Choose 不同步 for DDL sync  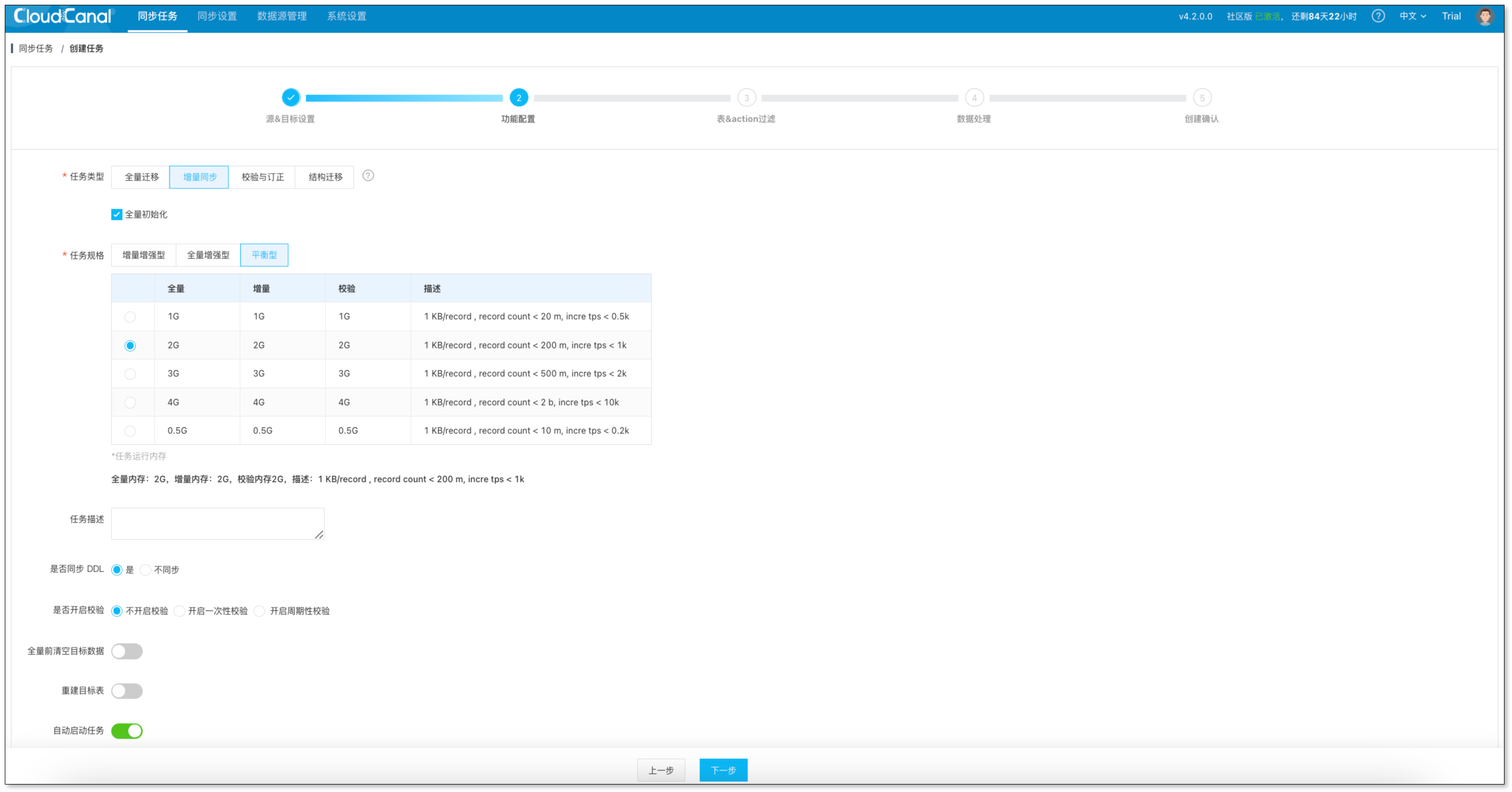pos(145,569)
